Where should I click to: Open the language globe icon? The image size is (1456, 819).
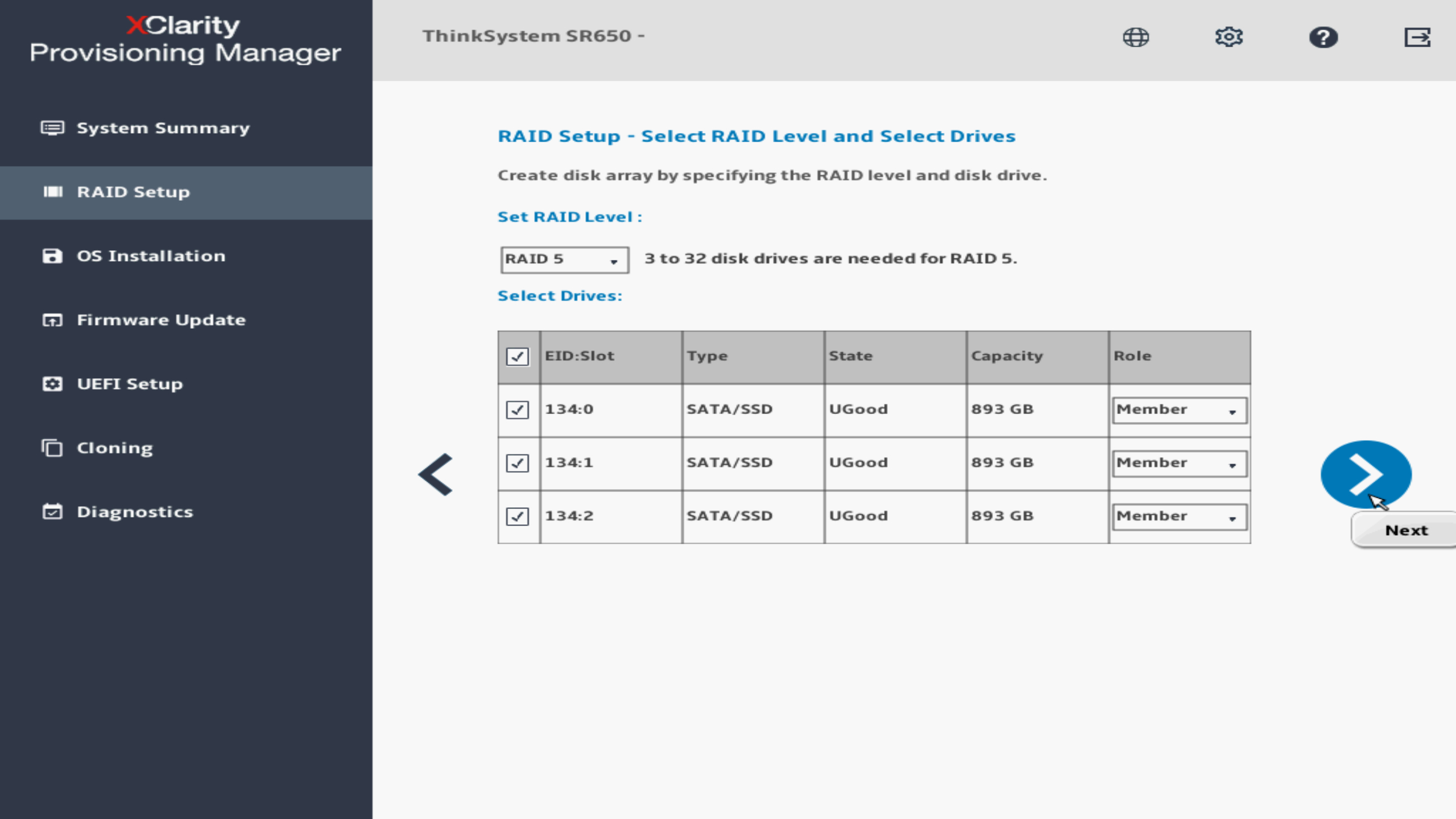pyautogui.click(x=1136, y=38)
